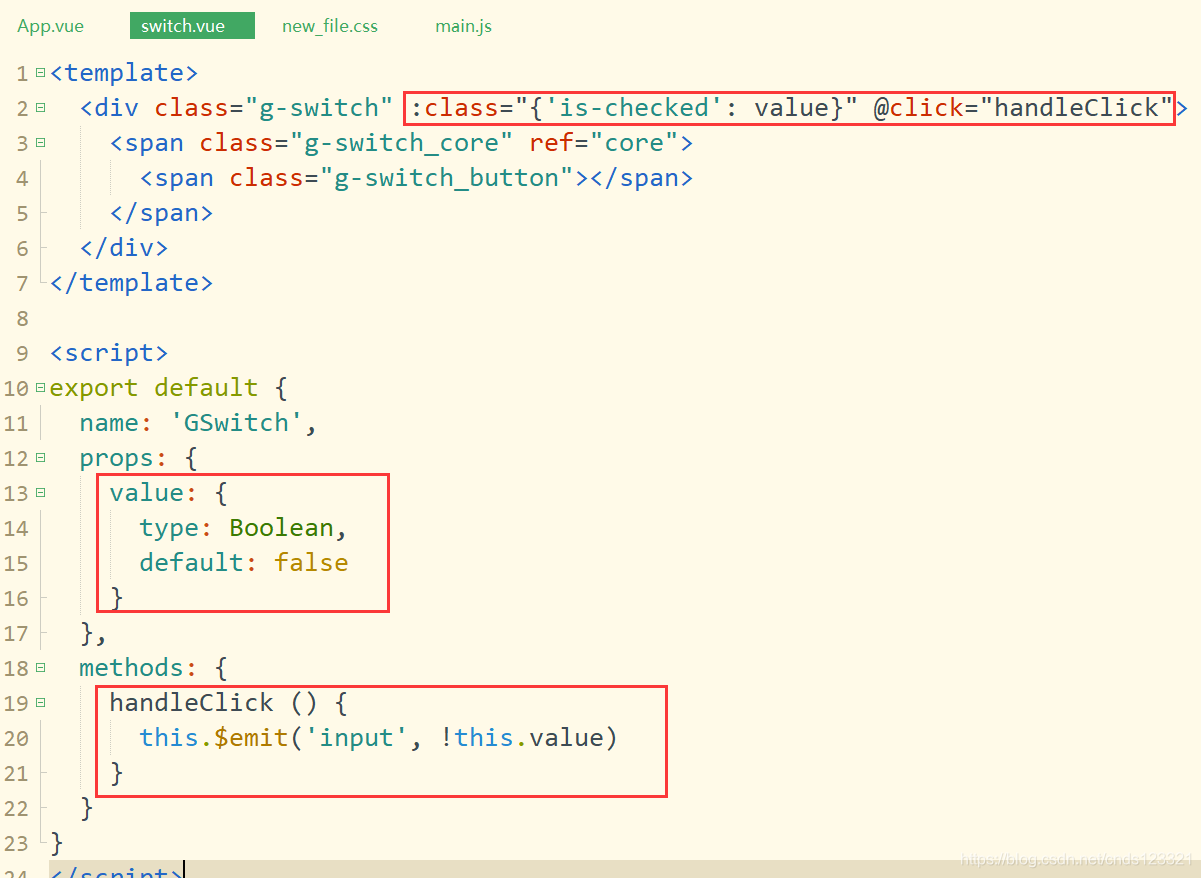Collapse the template block on line 1
The height and width of the screenshot is (878, 1201).
click(x=40, y=73)
